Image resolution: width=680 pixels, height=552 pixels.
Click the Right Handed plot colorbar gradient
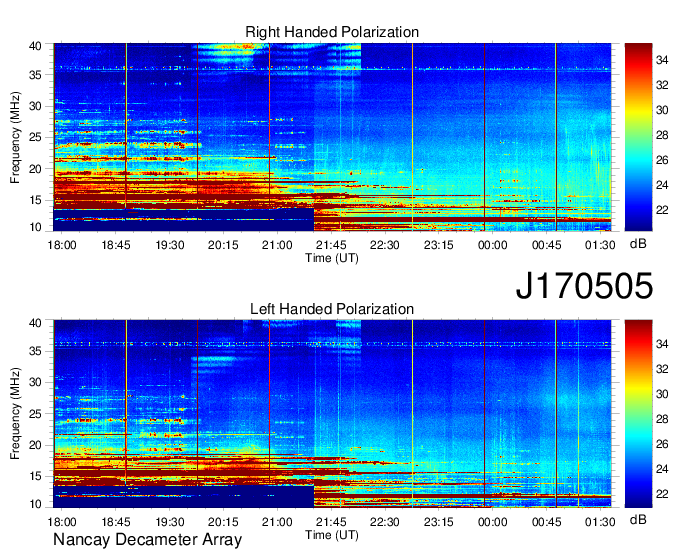click(x=638, y=137)
